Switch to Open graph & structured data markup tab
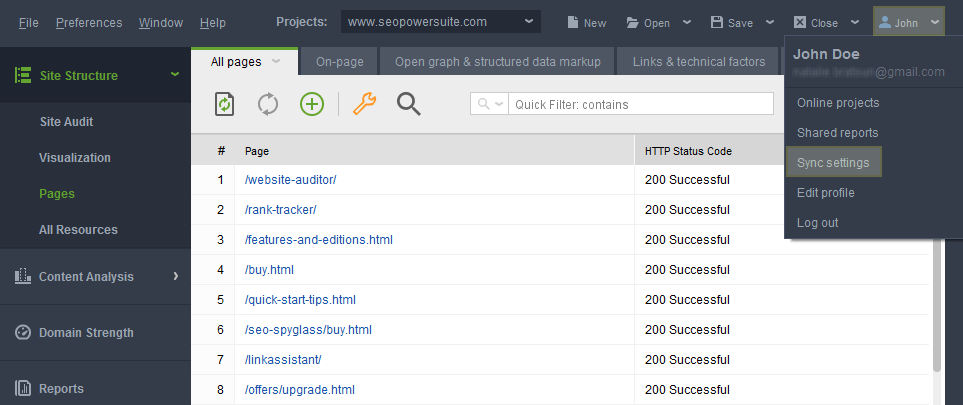The width and height of the screenshot is (963, 405). (x=497, y=61)
